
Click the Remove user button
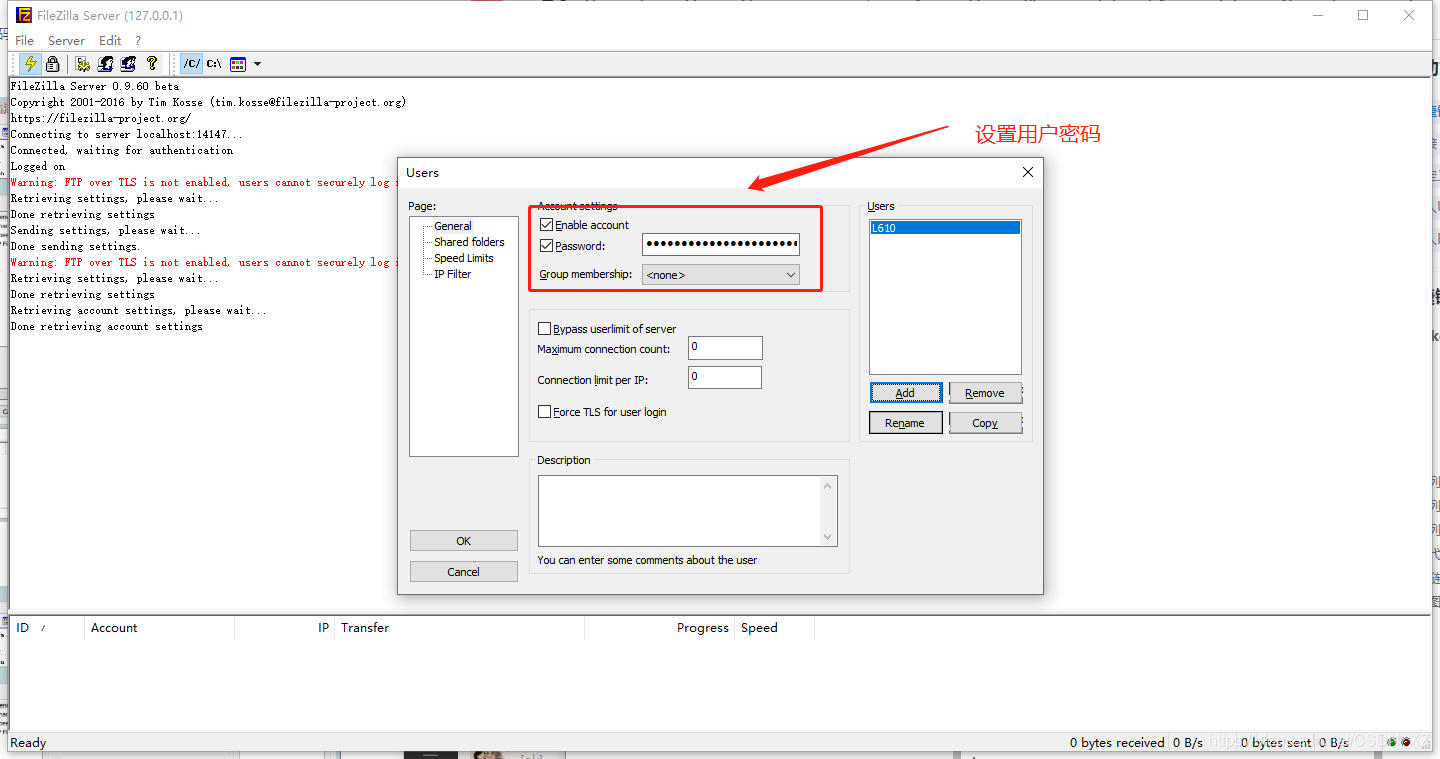click(x=985, y=393)
